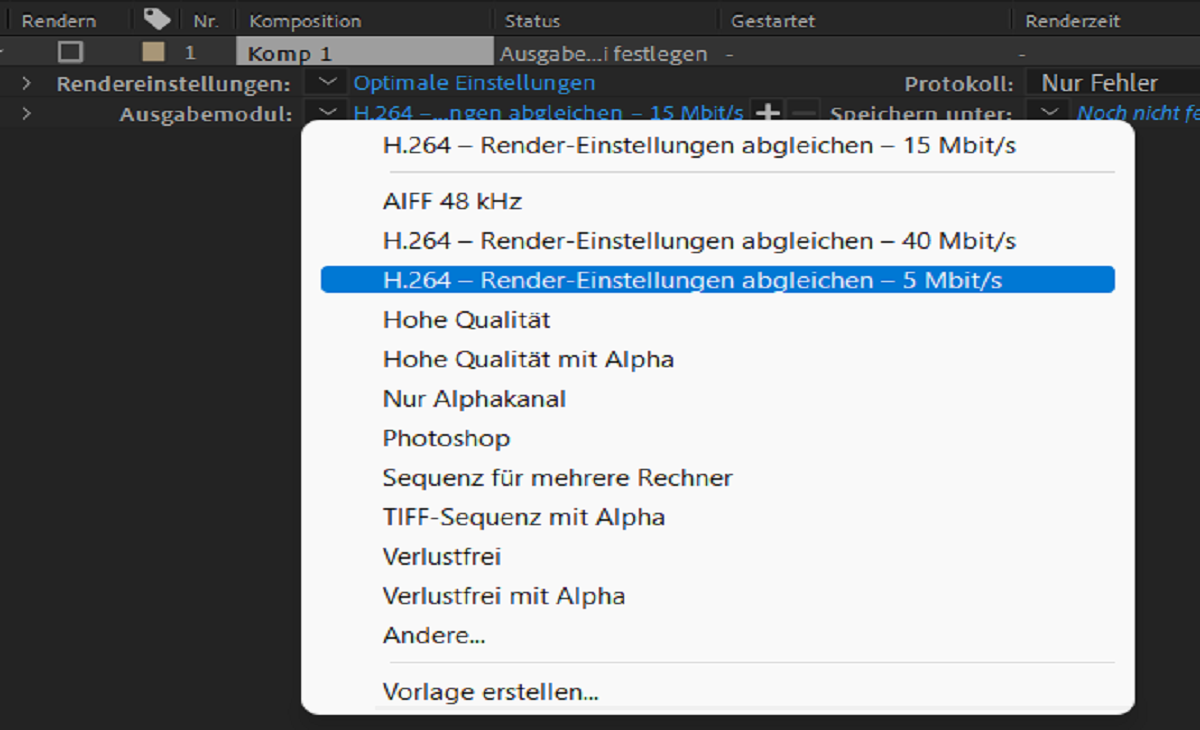
Task: Click the label tag column icon
Action: pos(157,19)
